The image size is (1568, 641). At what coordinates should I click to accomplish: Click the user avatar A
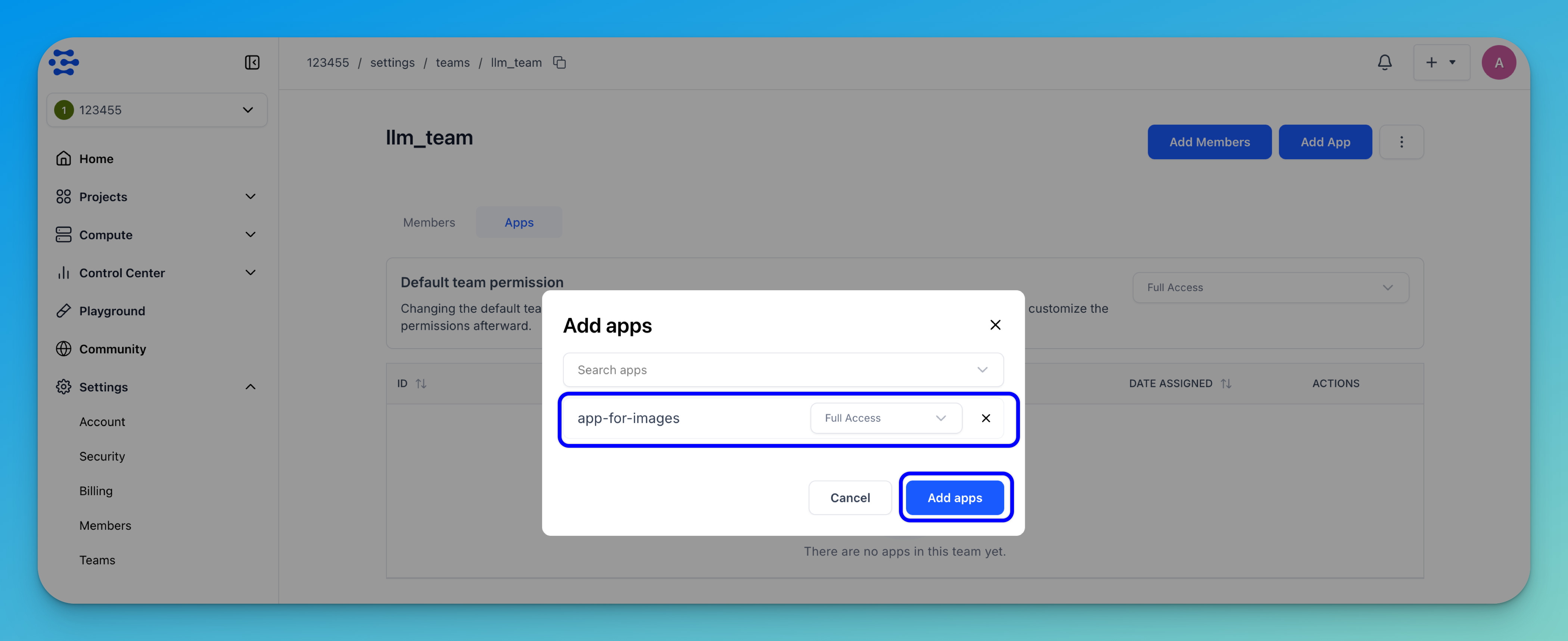point(1498,63)
